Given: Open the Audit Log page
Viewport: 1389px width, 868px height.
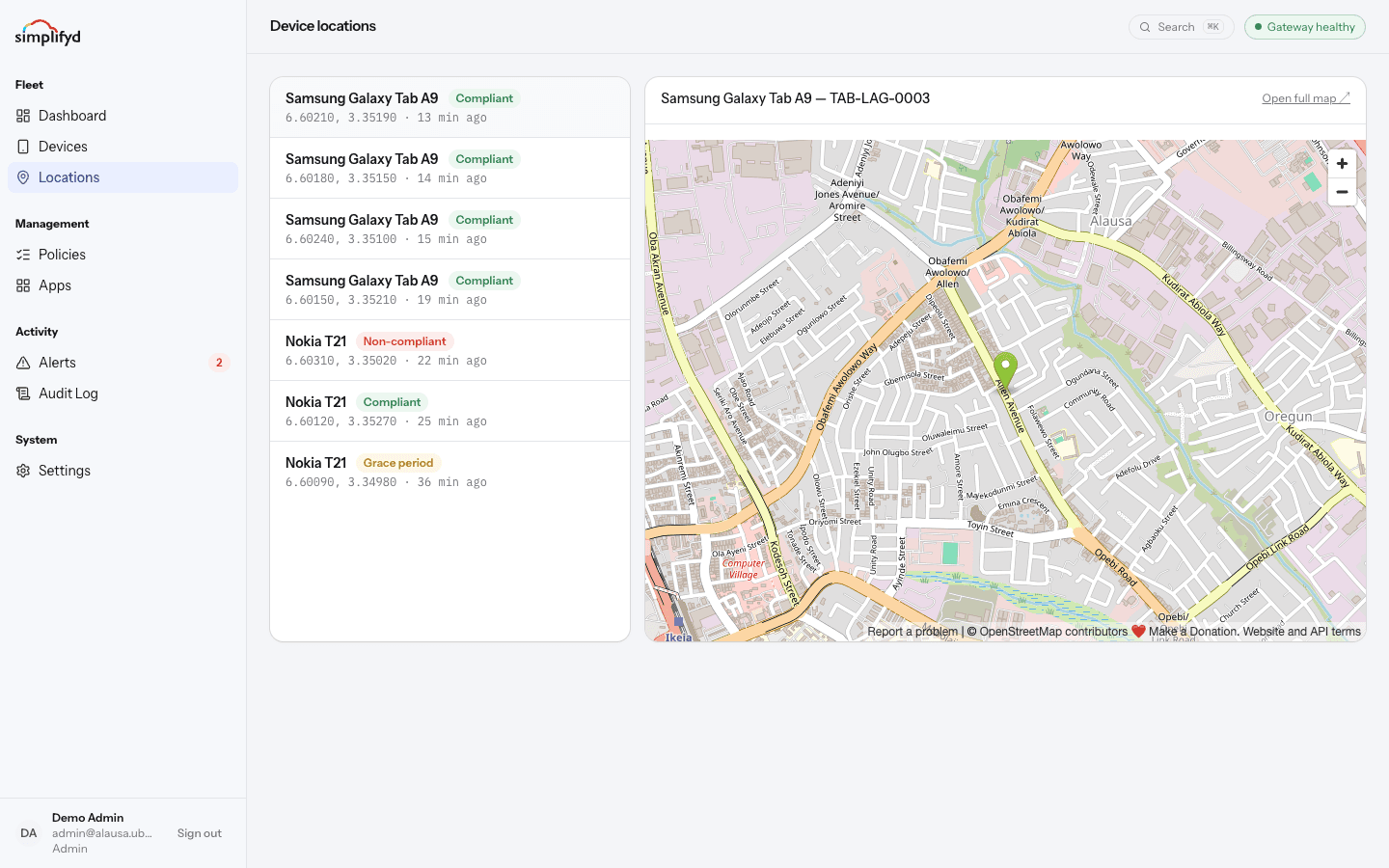Looking at the screenshot, I should pyautogui.click(x=123, y=393).
